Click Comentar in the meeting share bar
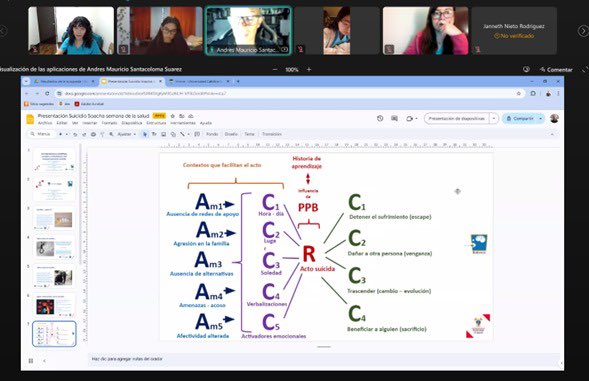 pyautogui.click(x=556, y=70)
